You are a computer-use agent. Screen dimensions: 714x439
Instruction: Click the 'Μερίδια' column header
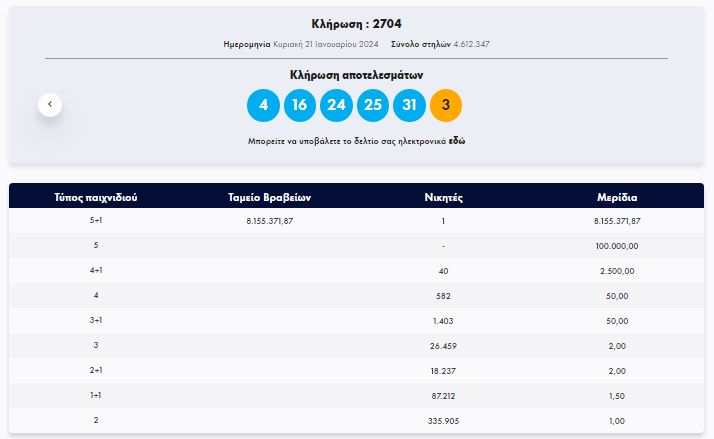(x=617, y=197)
